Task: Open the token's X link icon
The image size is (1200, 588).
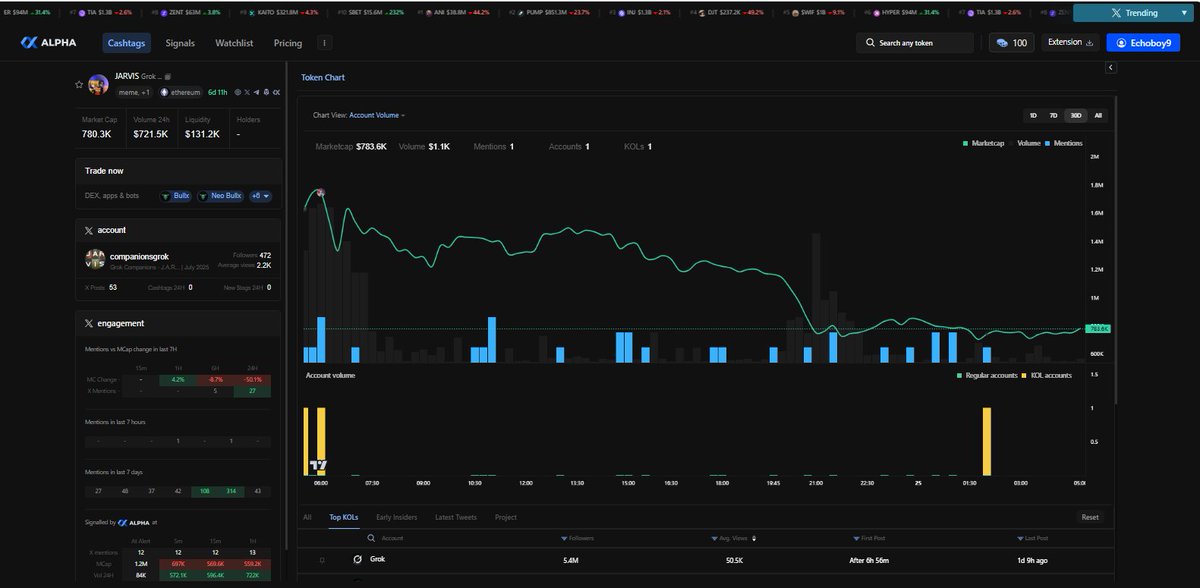Action: tap(245, 92)
